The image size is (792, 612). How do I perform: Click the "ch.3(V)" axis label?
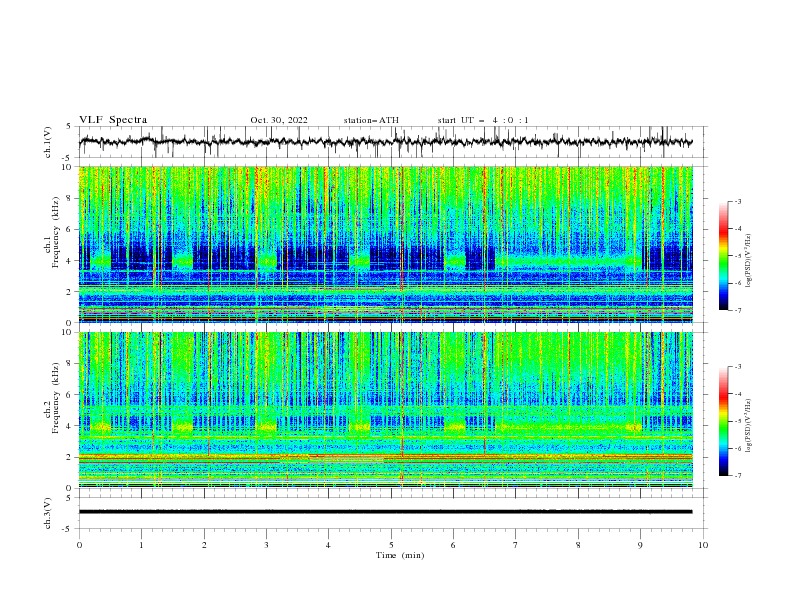coord(48,513)
